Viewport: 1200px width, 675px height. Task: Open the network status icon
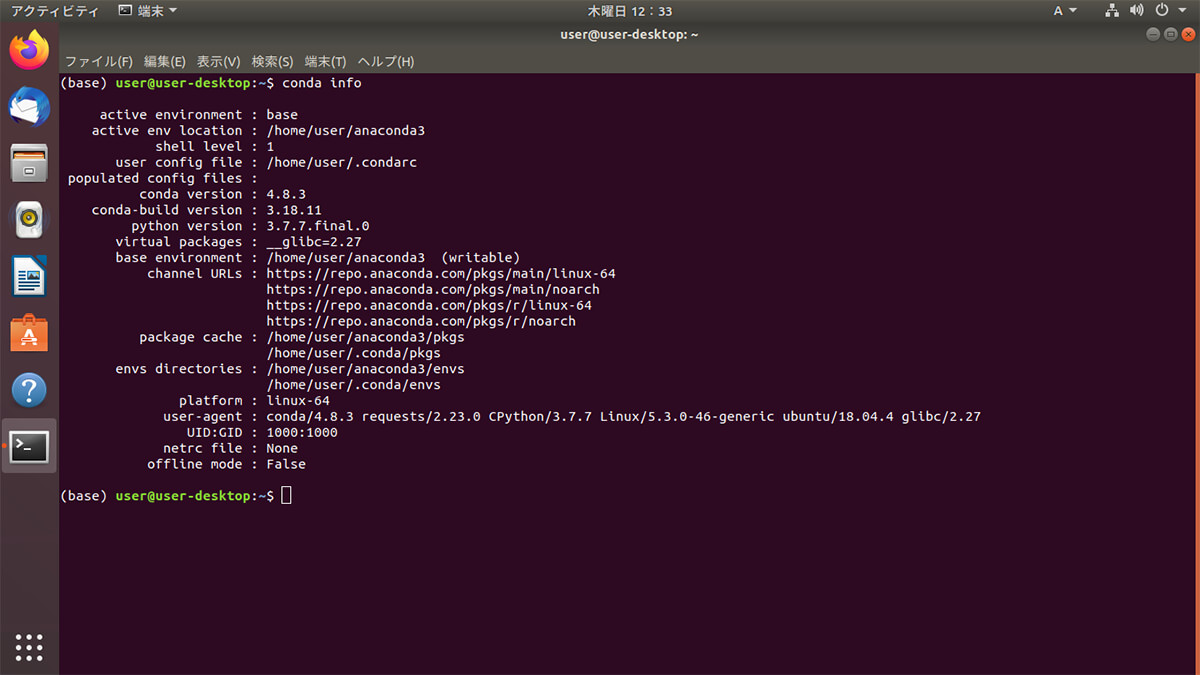coord(1112,11)
